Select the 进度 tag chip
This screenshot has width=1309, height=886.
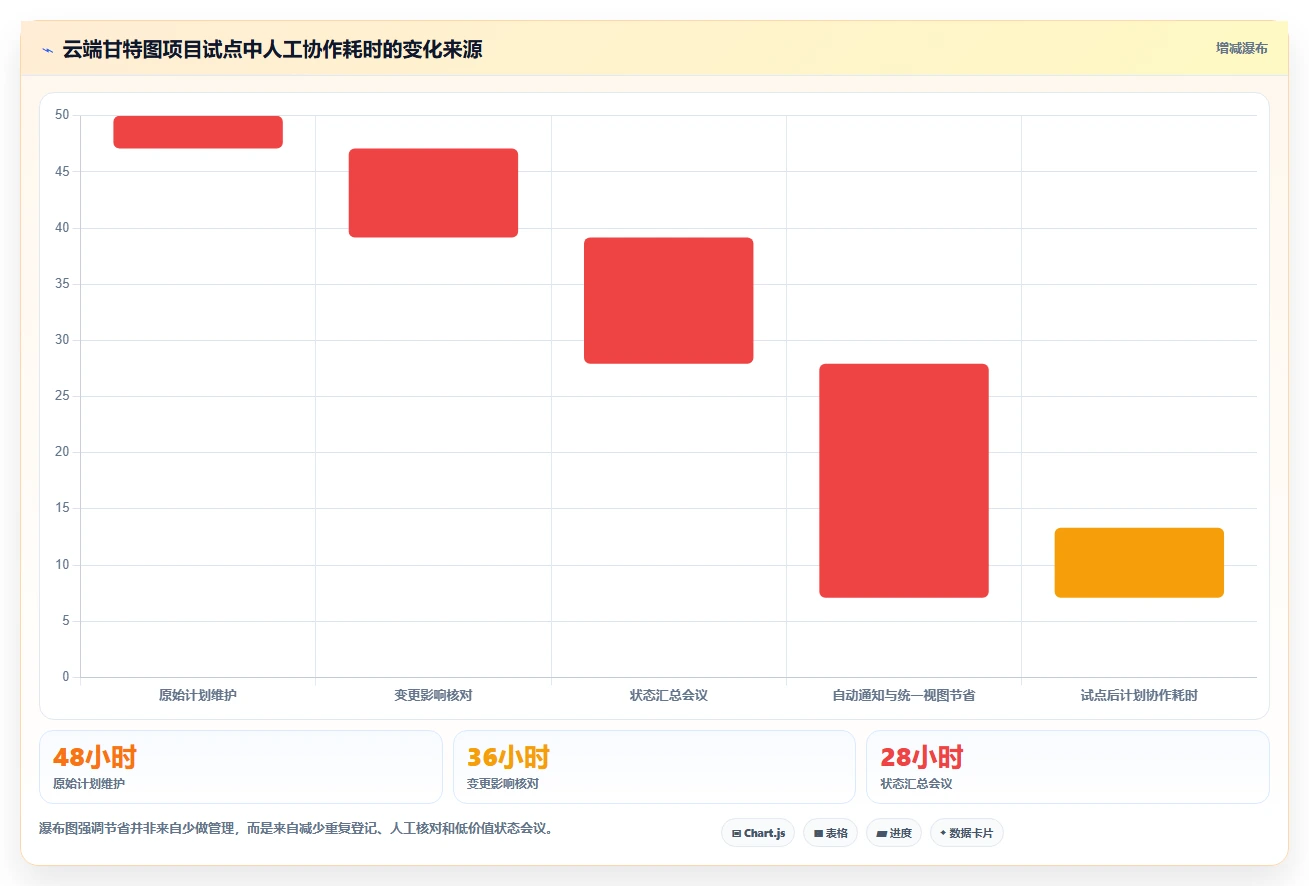(x=893, y=833)
